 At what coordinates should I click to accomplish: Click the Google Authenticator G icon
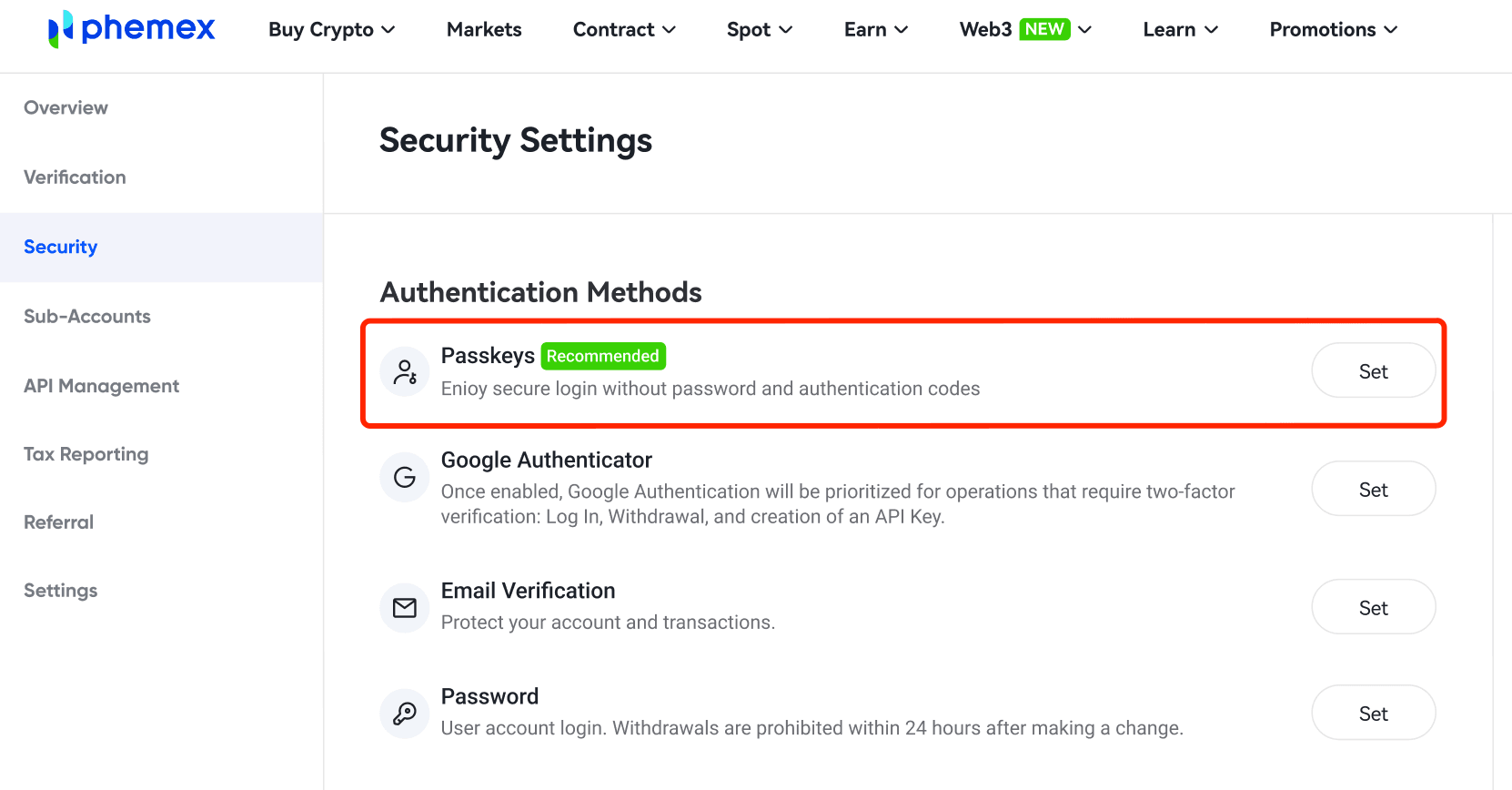(405, 477)
